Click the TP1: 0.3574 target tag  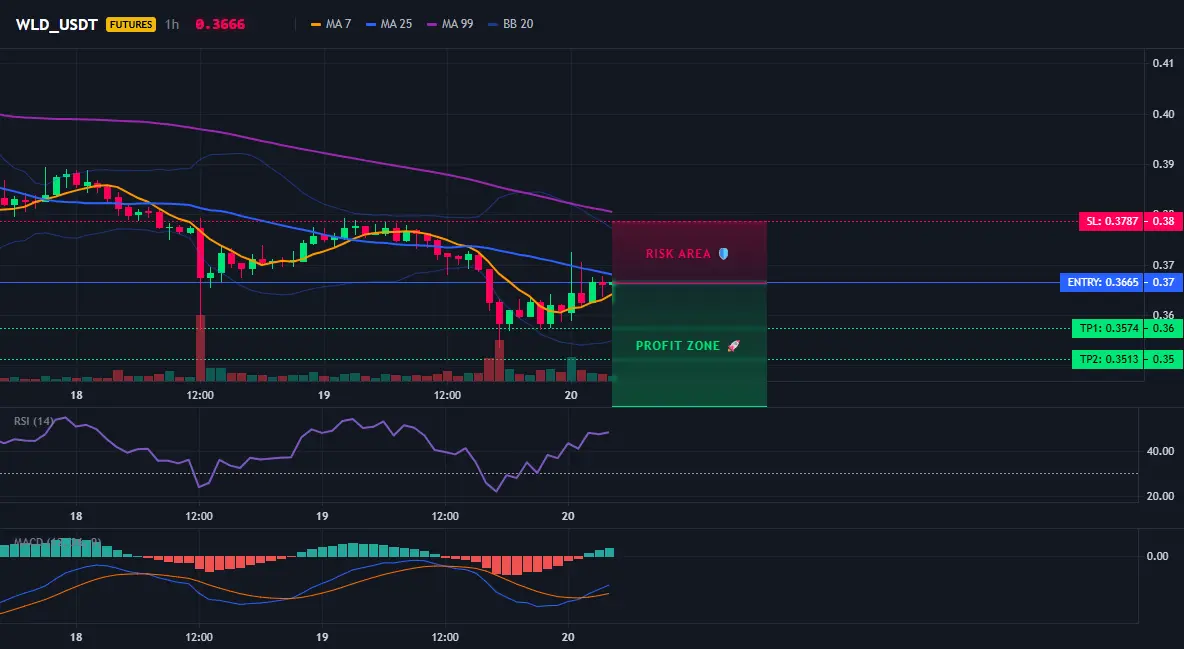pos(1107,328)
